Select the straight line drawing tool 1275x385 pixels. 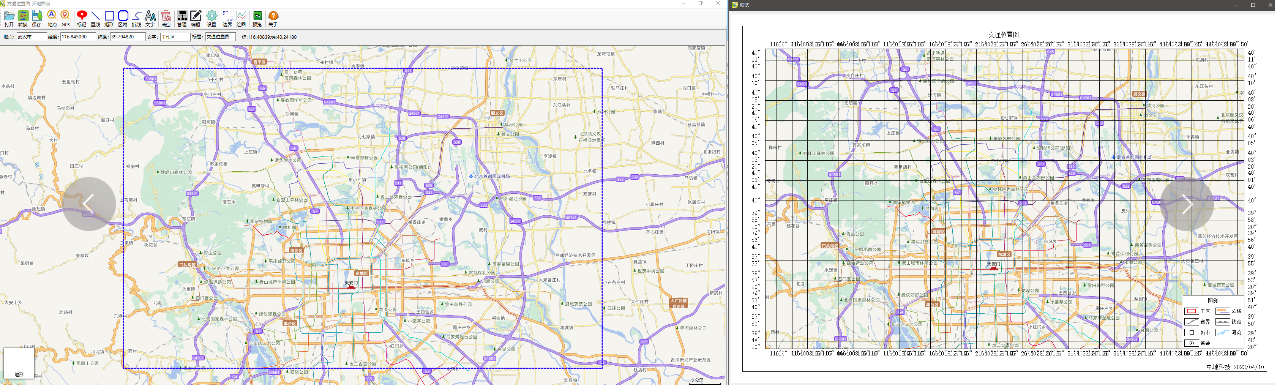coord(95,16)
